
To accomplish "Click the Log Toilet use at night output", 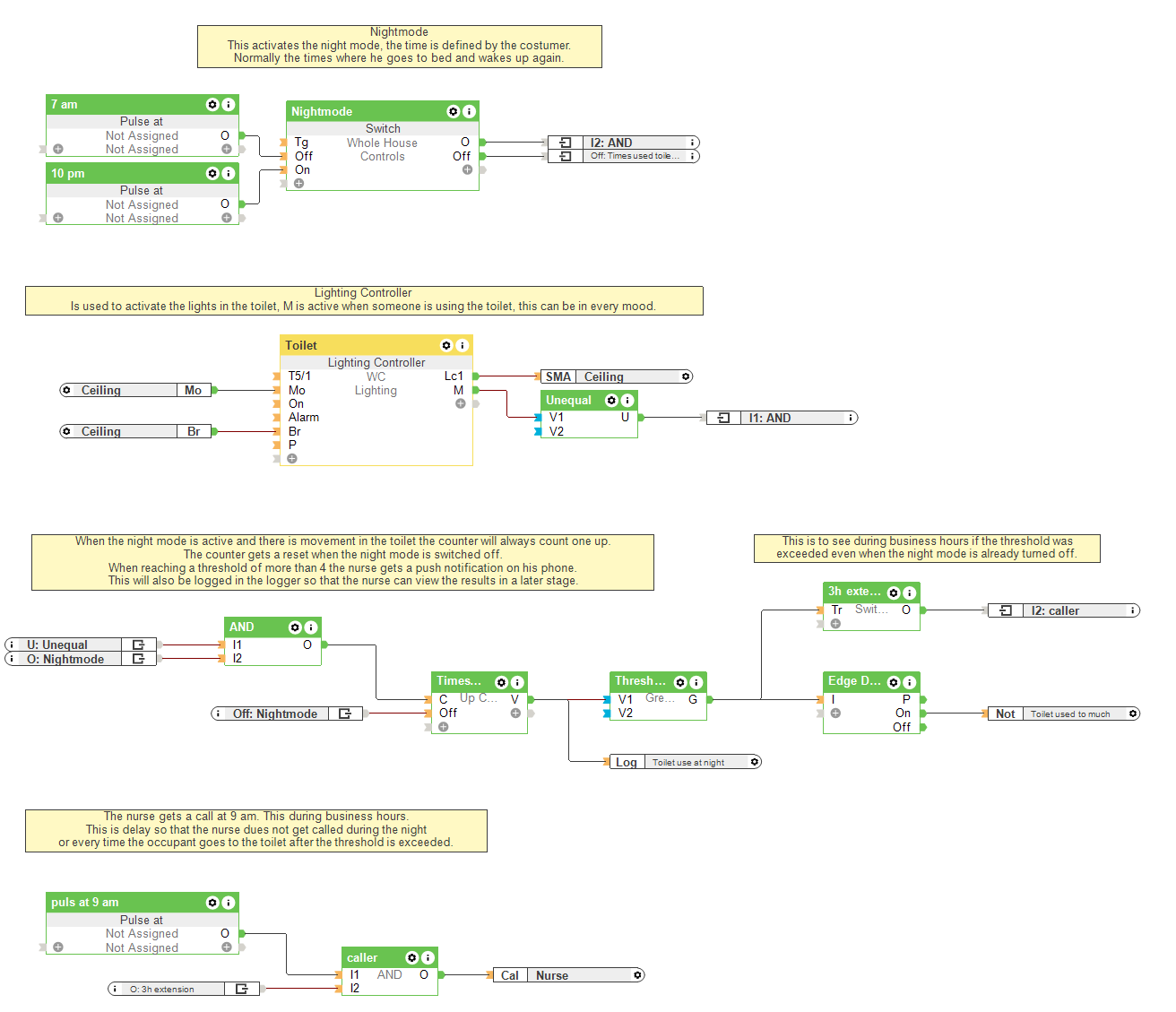I will coord(686,762).
